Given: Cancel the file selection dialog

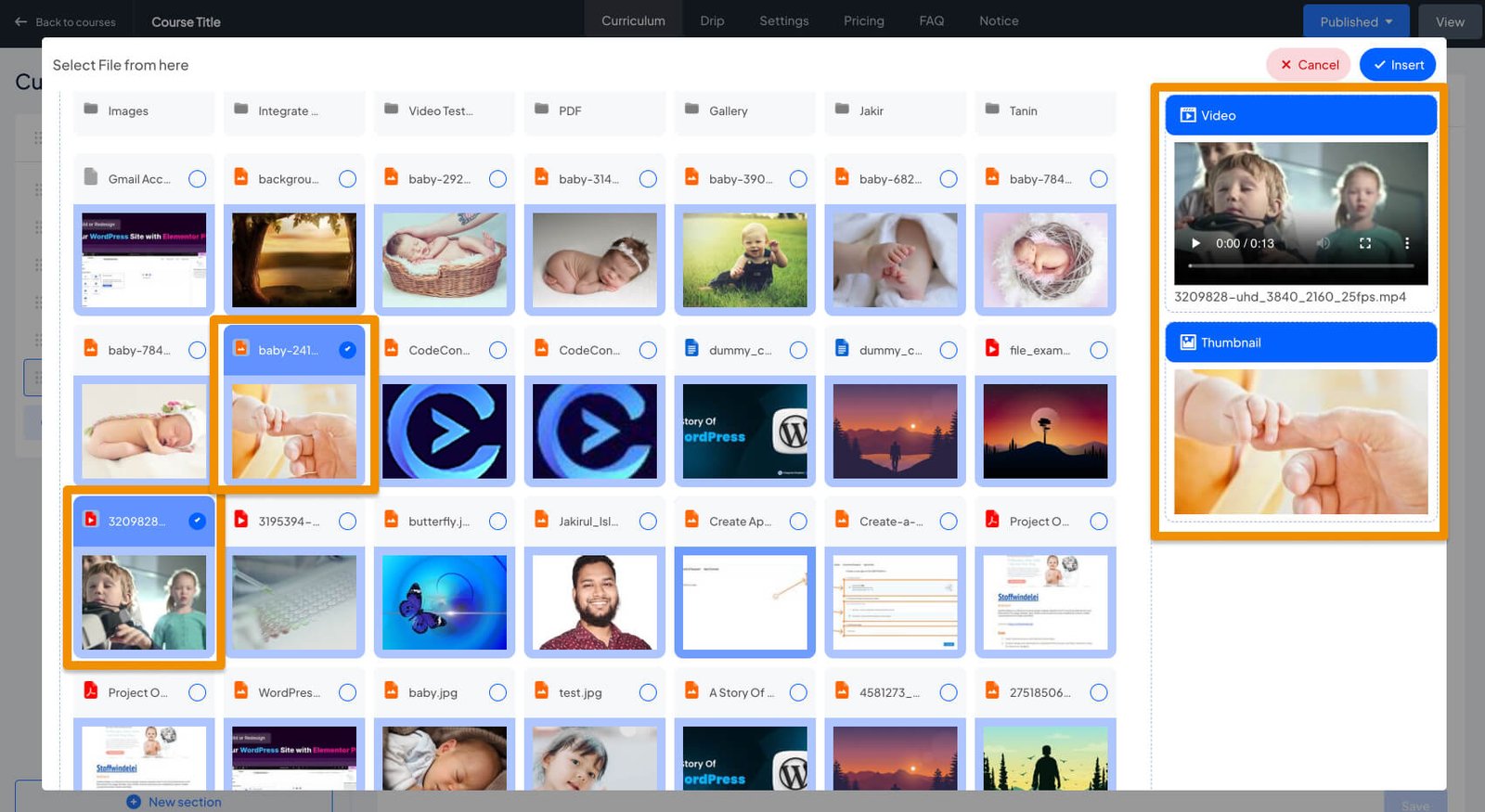Looking at the screenshot, I should coord(1309,65).
